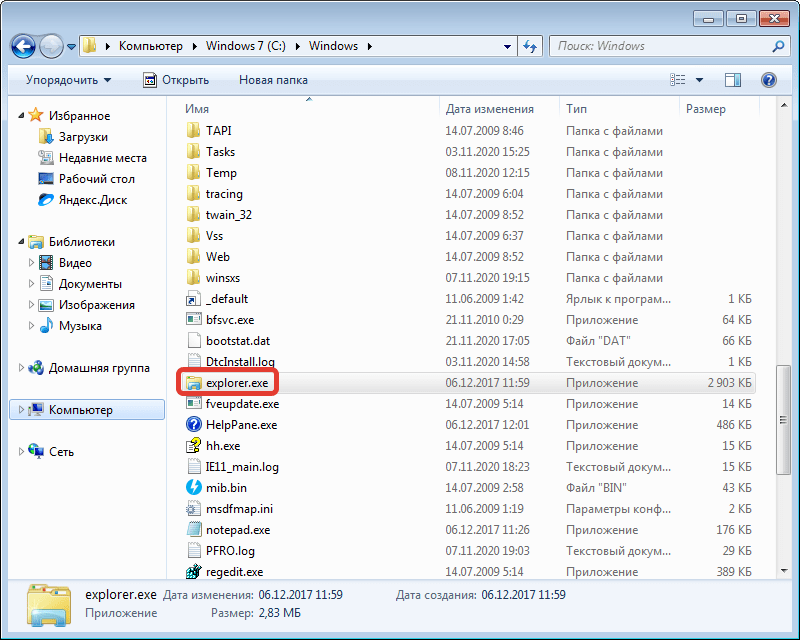The height and width of the screenshot is (640, 800).
Task: Click the hh.exe help icon
Action: [193, 446]
